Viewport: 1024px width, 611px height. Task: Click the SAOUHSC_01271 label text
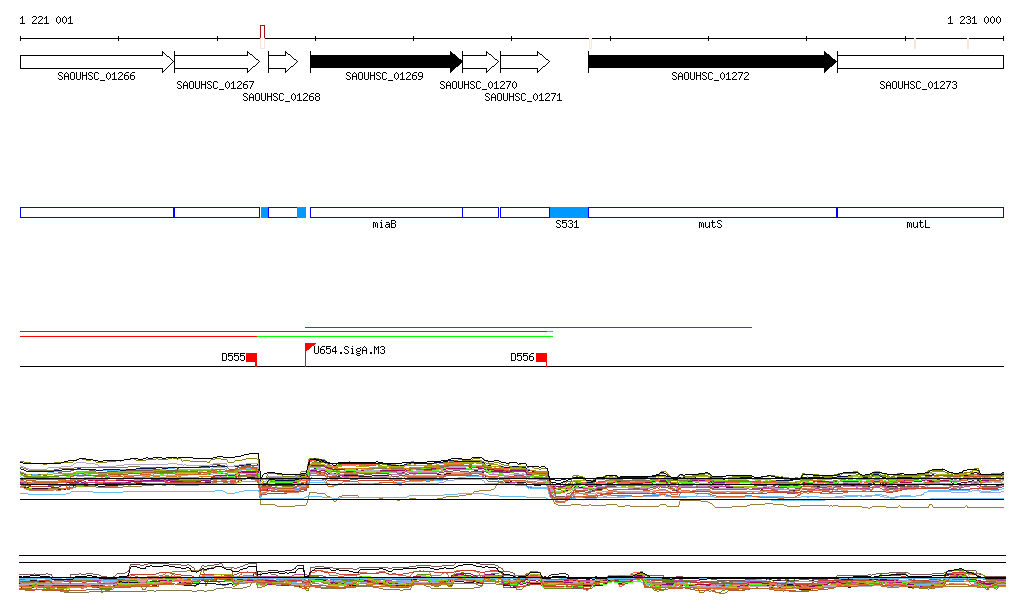point(523,97)
